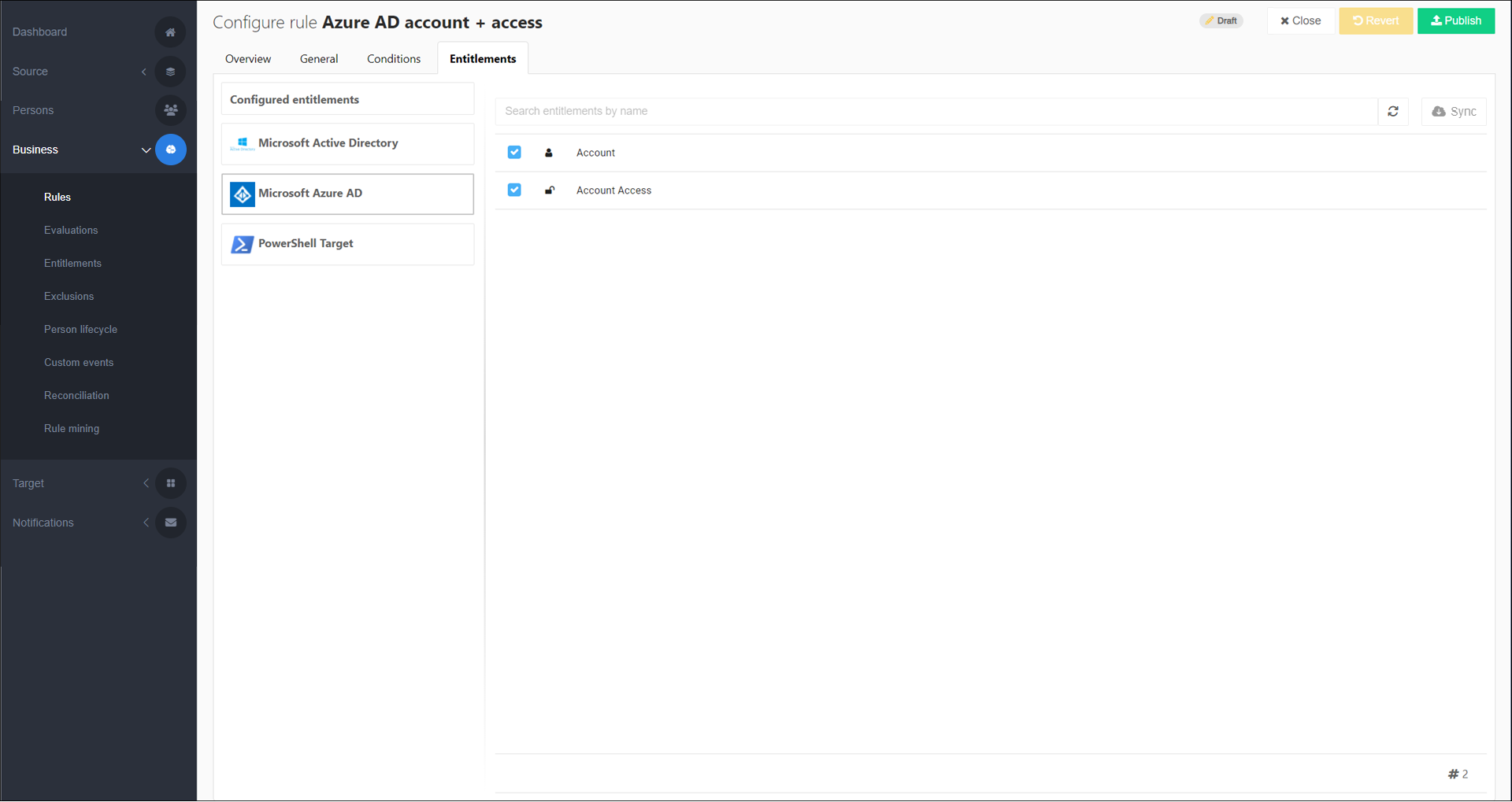Click the Persons group icon
Viewport: 1512px width, 802px height.
point(170,110)
